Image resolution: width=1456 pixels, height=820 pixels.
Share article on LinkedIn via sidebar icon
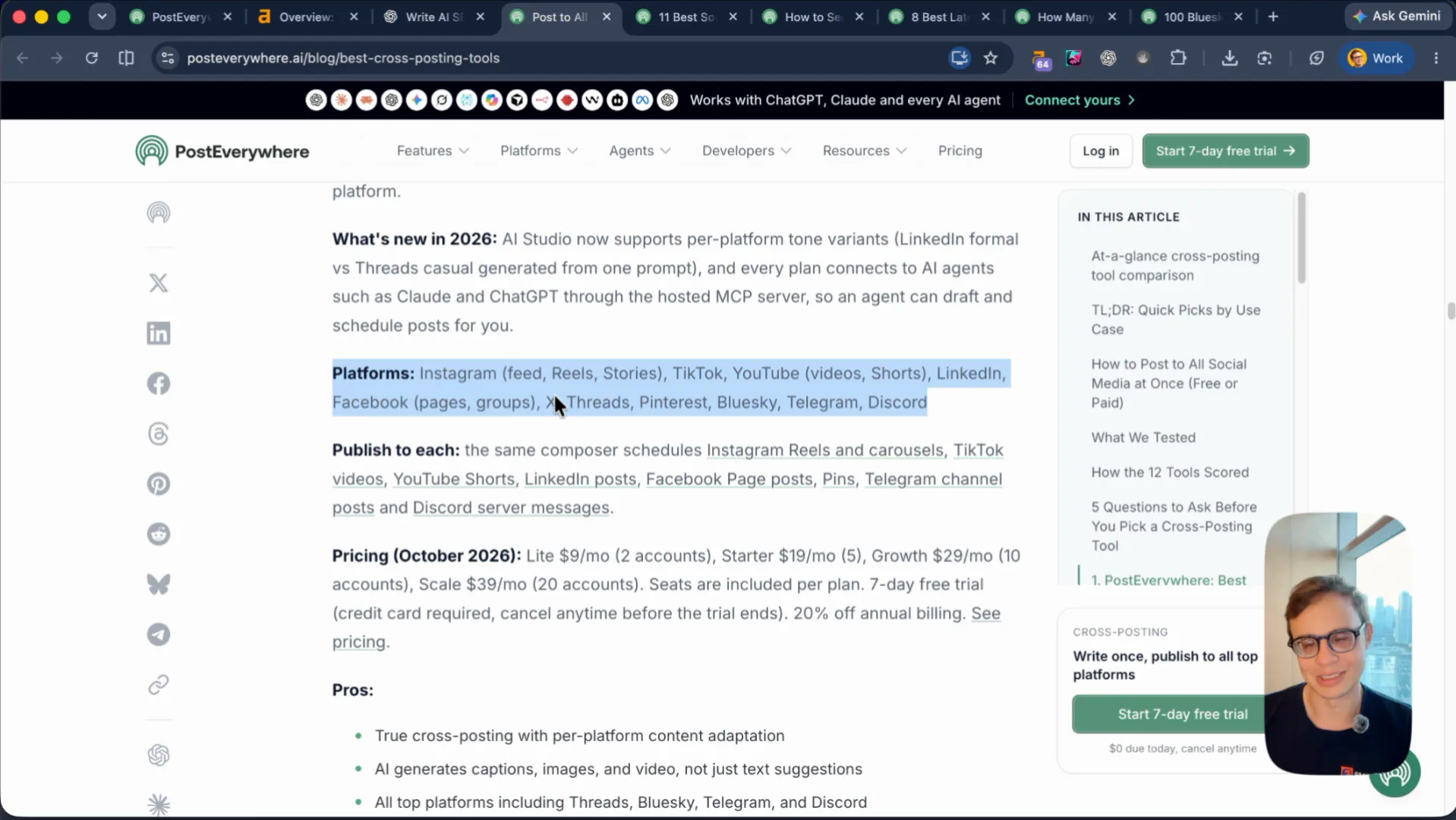(158, 333)
